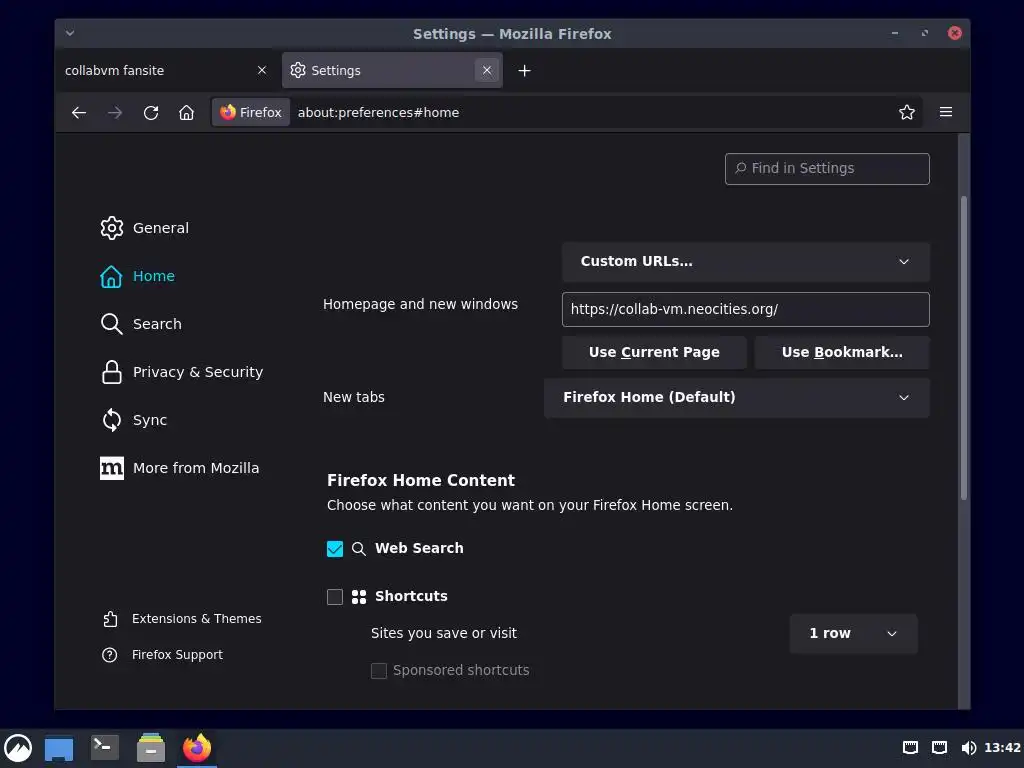The image size is (1024, 768).
Task: Open the volume control in system tray
Action: [968, 748]
